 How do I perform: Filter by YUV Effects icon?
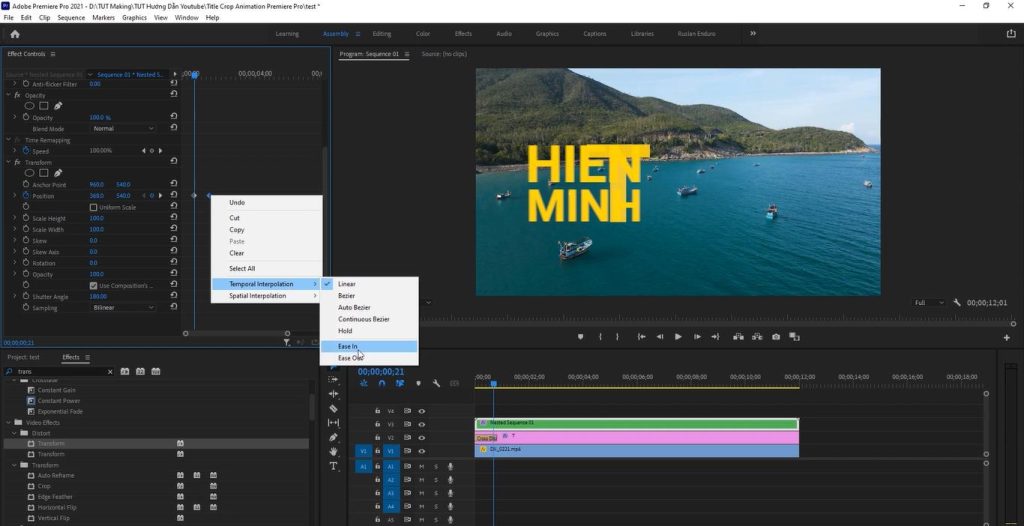[155, 371]
